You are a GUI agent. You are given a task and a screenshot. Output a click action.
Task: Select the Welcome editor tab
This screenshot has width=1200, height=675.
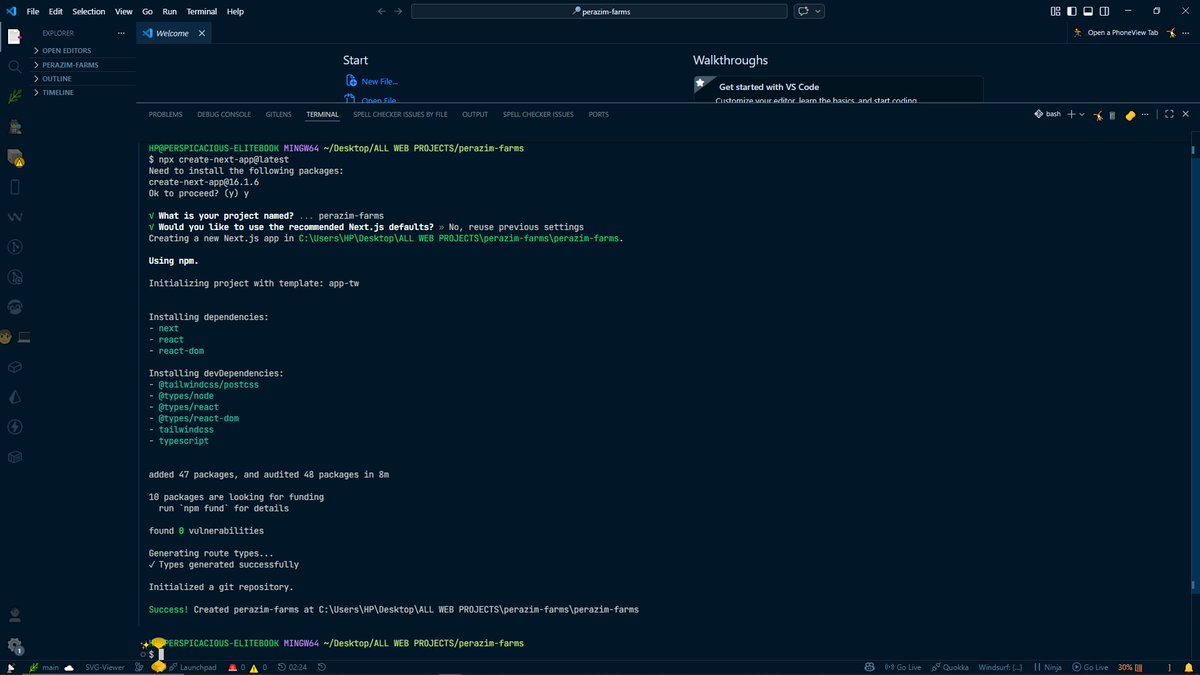pos(173,33)
